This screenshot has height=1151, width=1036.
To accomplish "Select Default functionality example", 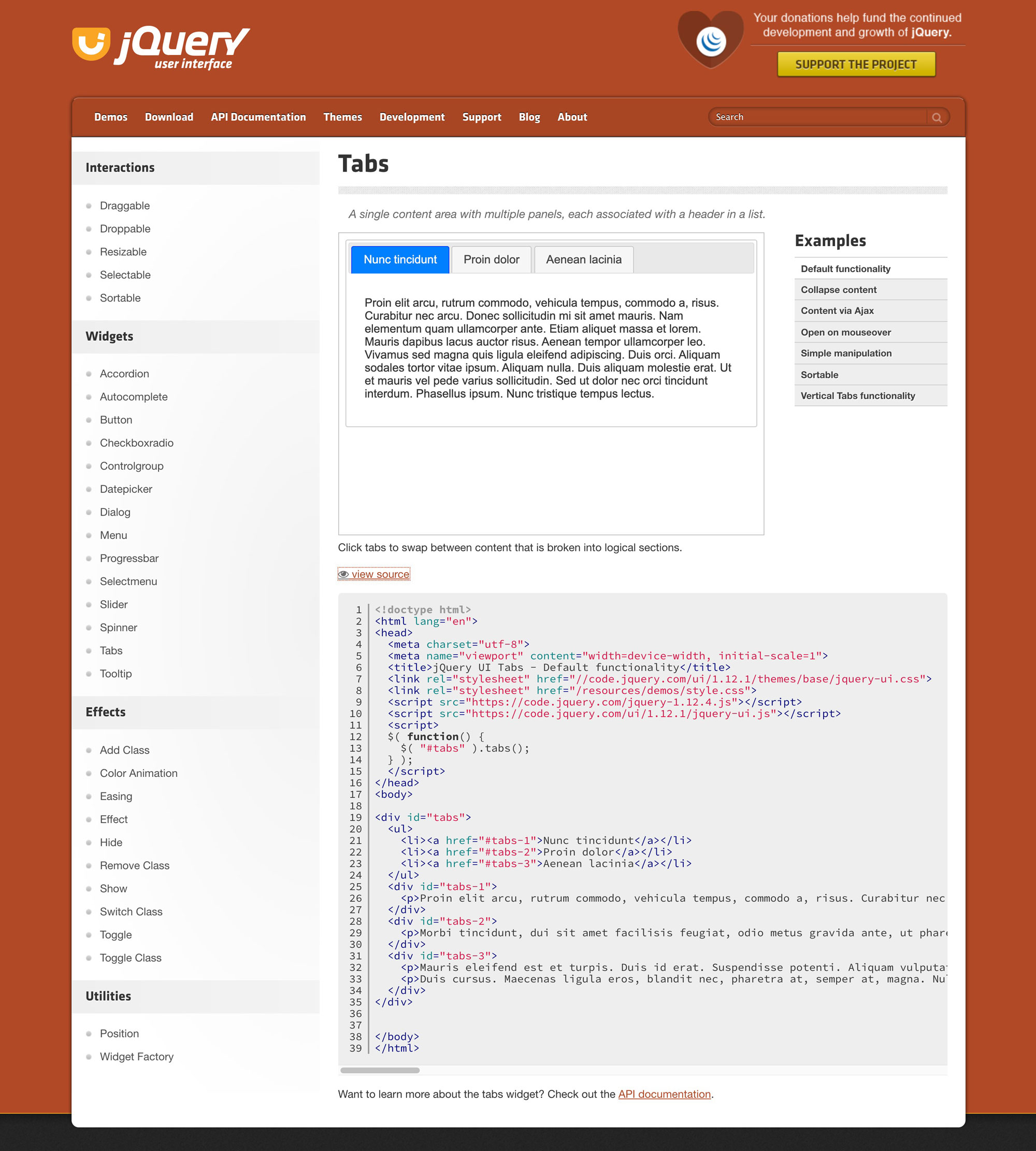I will point(870,269).
